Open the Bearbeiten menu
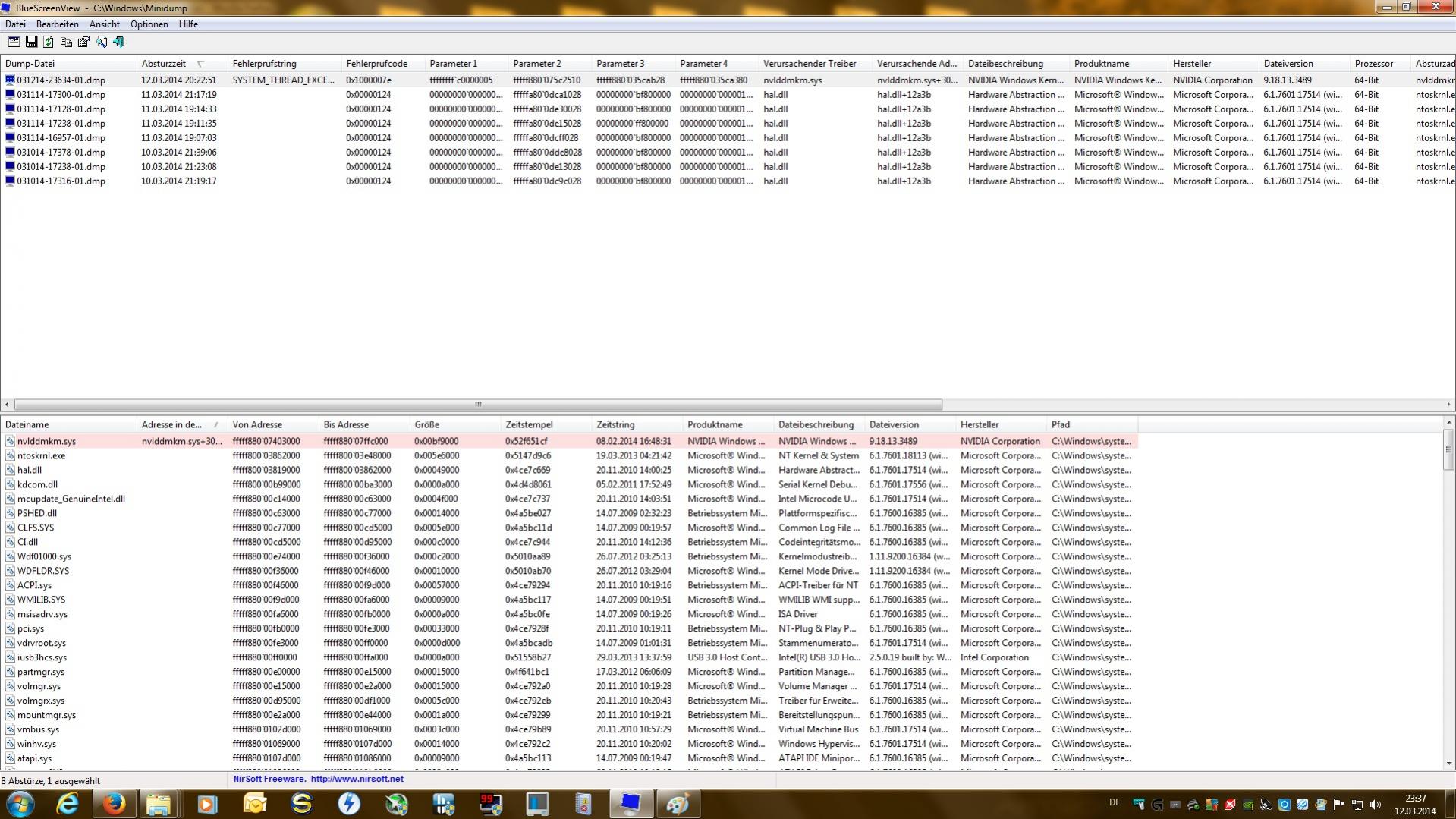Viewport: 1456px width, 819px height. click(x=58, y=24)
